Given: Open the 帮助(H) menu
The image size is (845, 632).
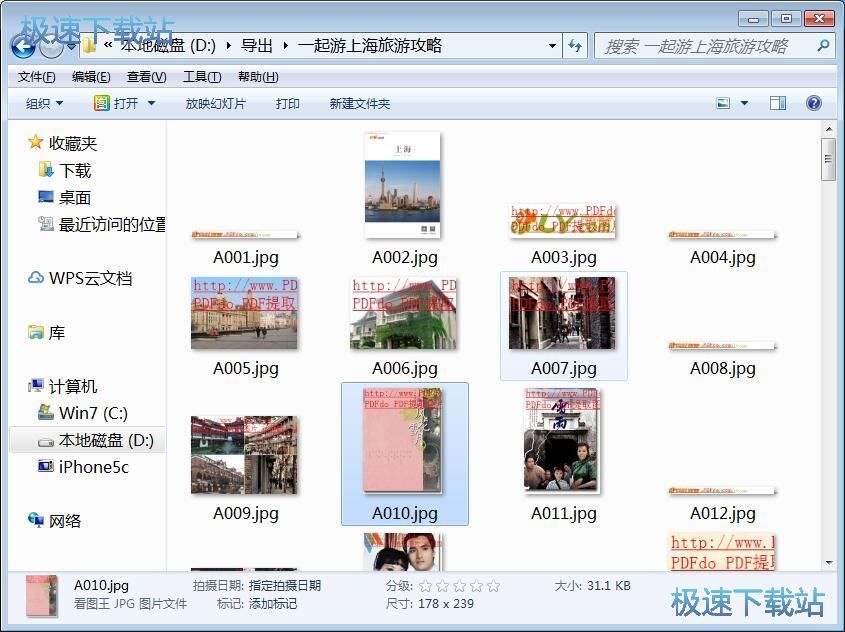Looking at the screenshot, I should 258,77.
